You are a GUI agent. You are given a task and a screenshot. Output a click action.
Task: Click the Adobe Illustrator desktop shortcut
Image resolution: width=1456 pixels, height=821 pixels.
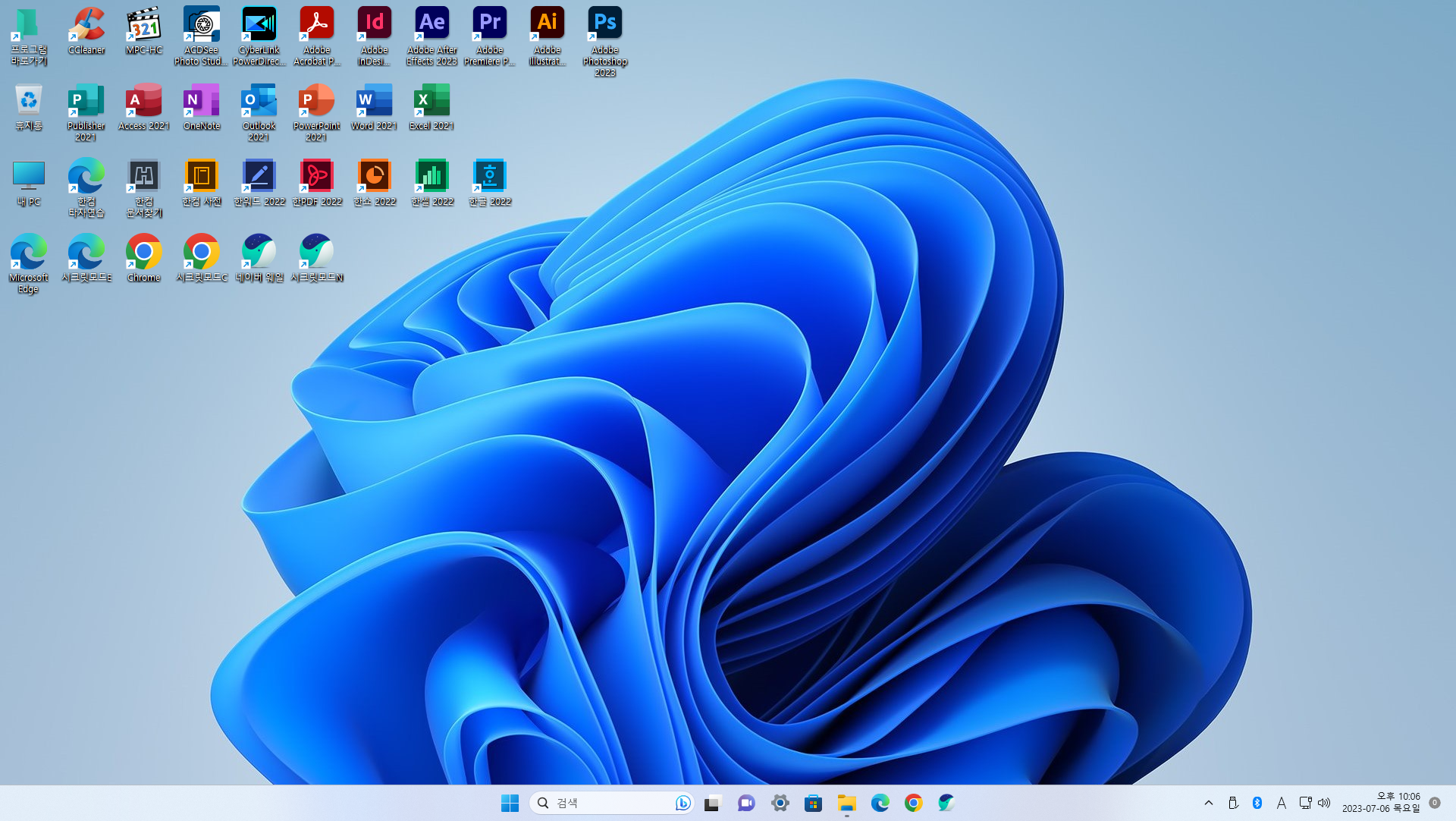[547, 24]
